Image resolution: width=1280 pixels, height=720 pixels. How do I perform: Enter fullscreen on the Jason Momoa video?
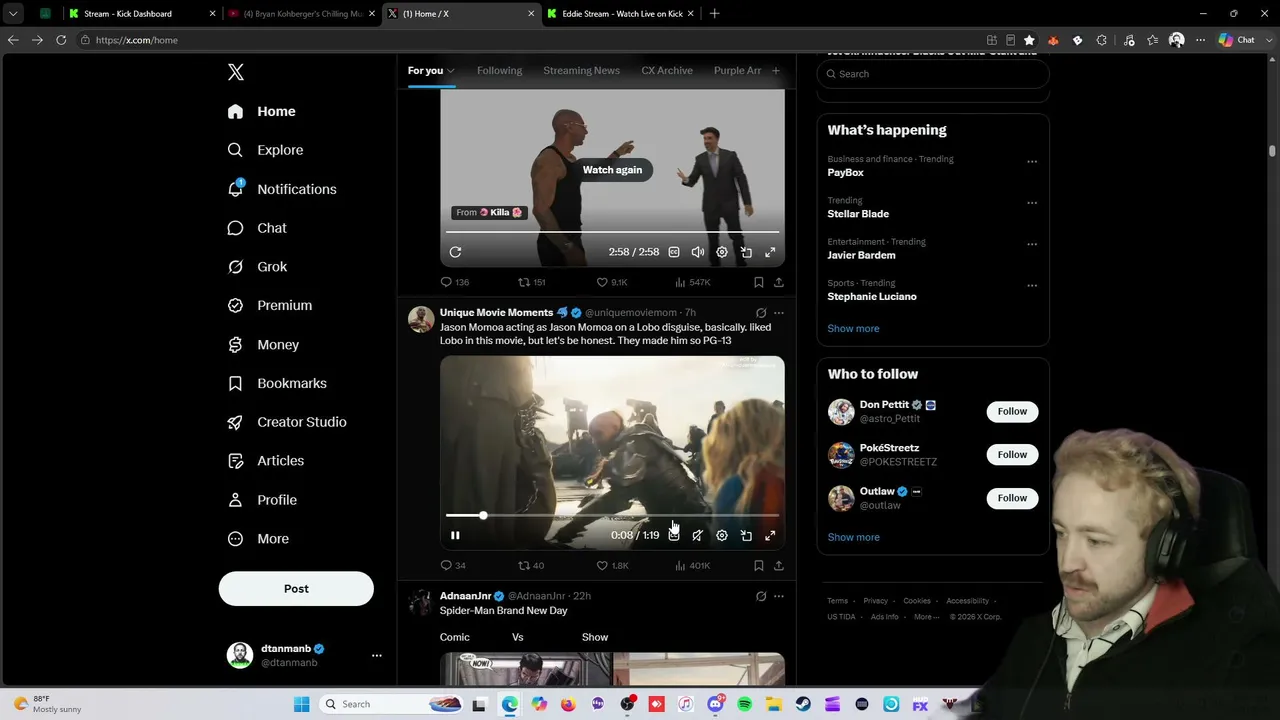click(x=770, y=535)
